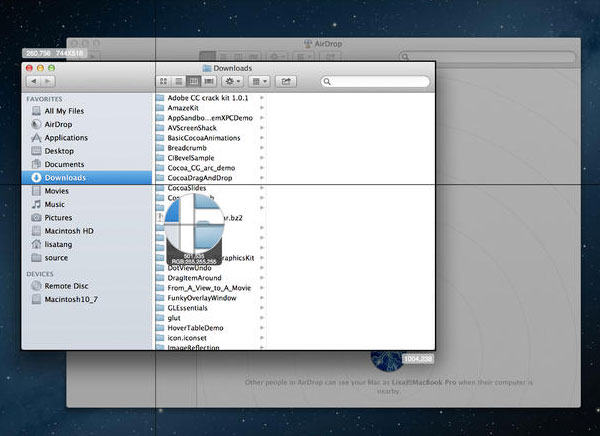This screenshot has height=436, width=600.
Task: Open Pictures in the sidebar
Action: (x=87, y=217)
